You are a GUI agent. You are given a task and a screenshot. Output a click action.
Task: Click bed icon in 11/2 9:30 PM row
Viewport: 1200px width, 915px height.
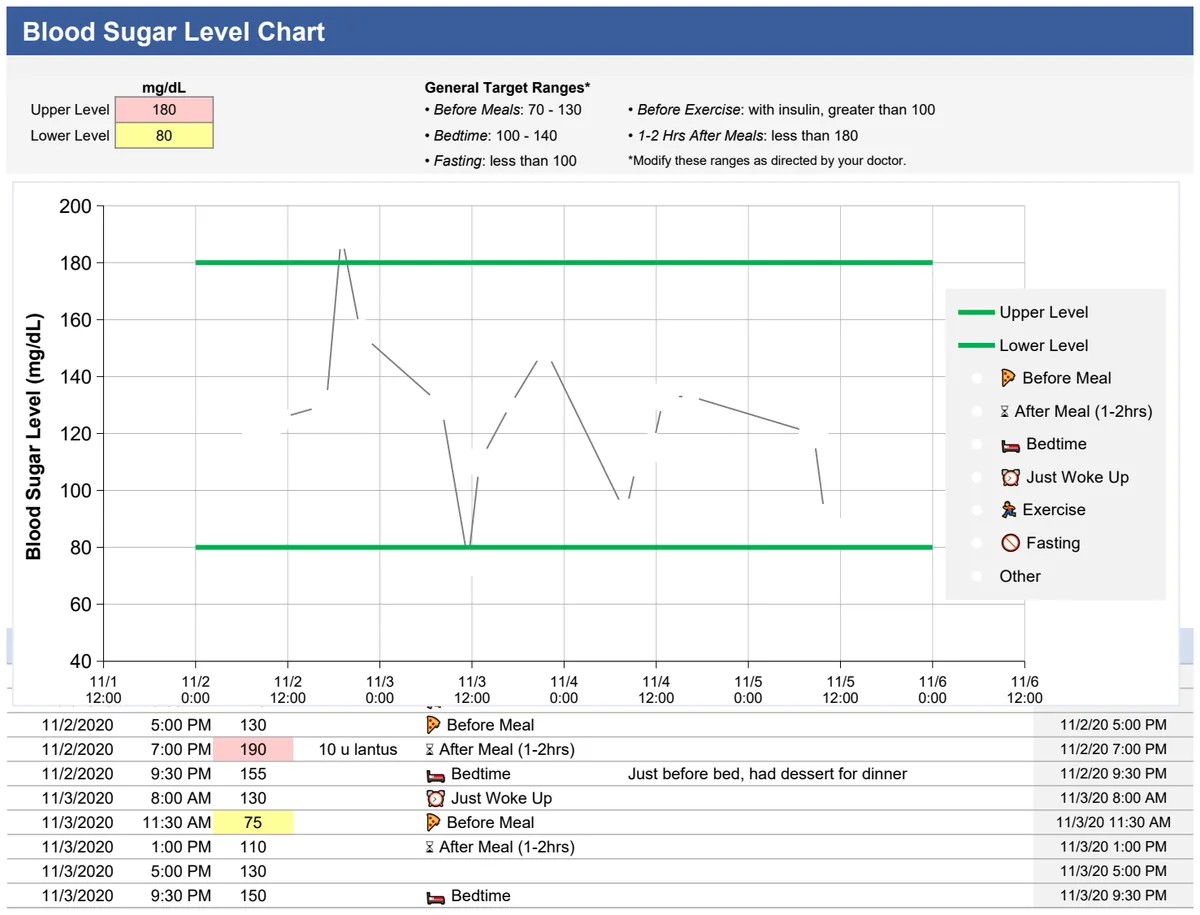pyautogui.click(x=435, y=774)
